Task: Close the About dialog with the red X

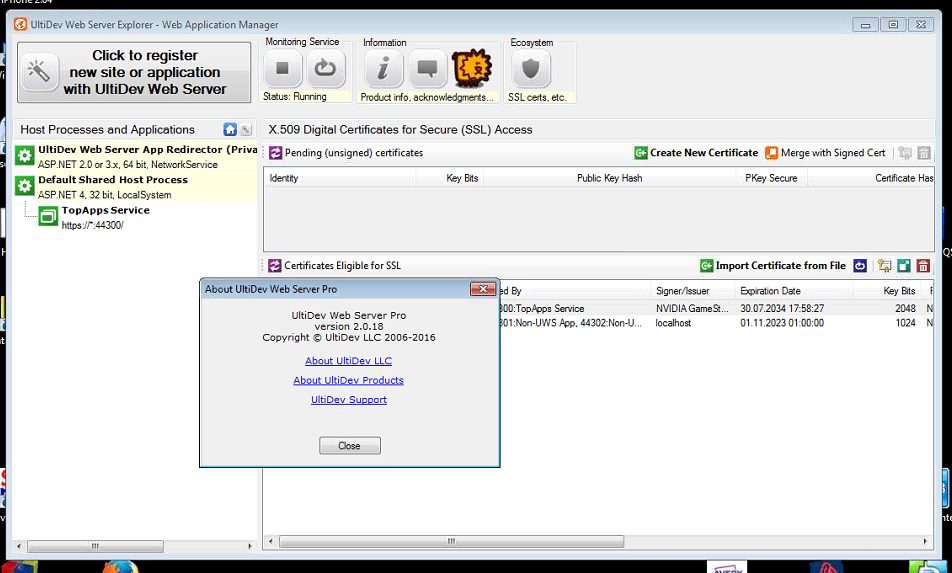Action: coord(483,289)
